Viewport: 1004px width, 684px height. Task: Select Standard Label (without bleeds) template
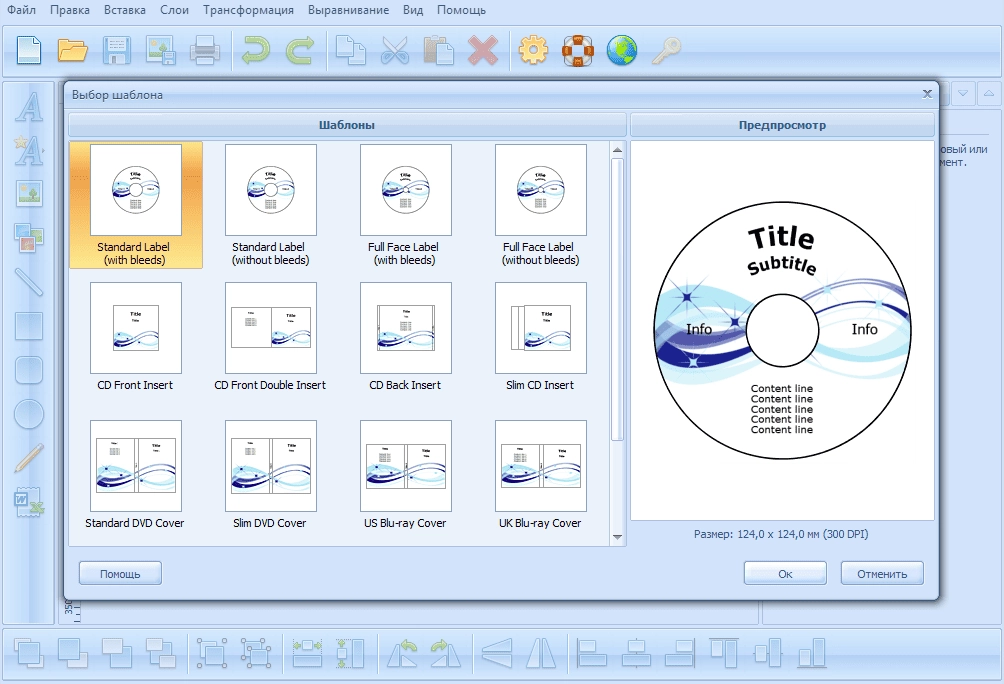pyautogui.click(x=271, y=205)
